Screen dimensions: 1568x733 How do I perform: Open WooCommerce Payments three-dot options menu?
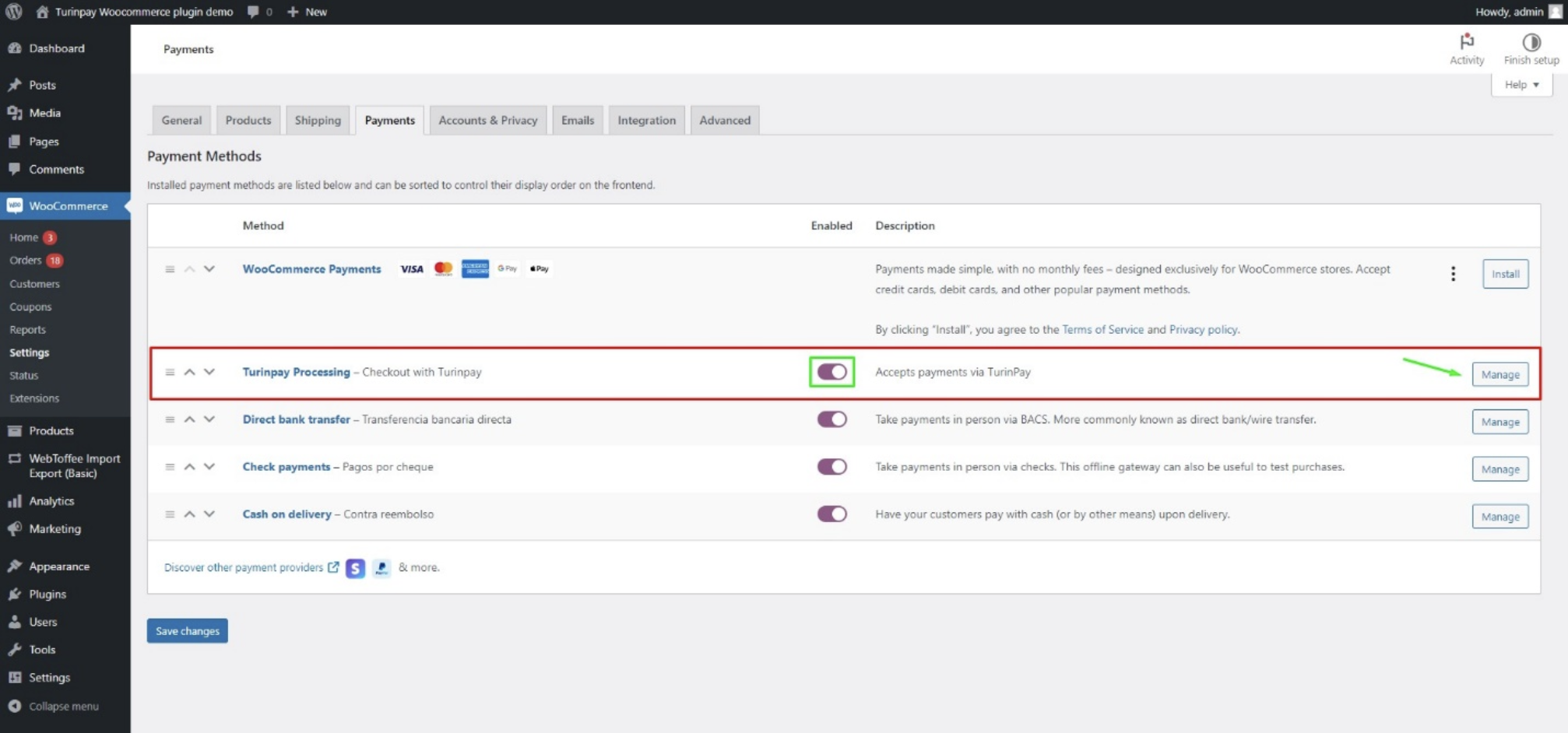1453,274
